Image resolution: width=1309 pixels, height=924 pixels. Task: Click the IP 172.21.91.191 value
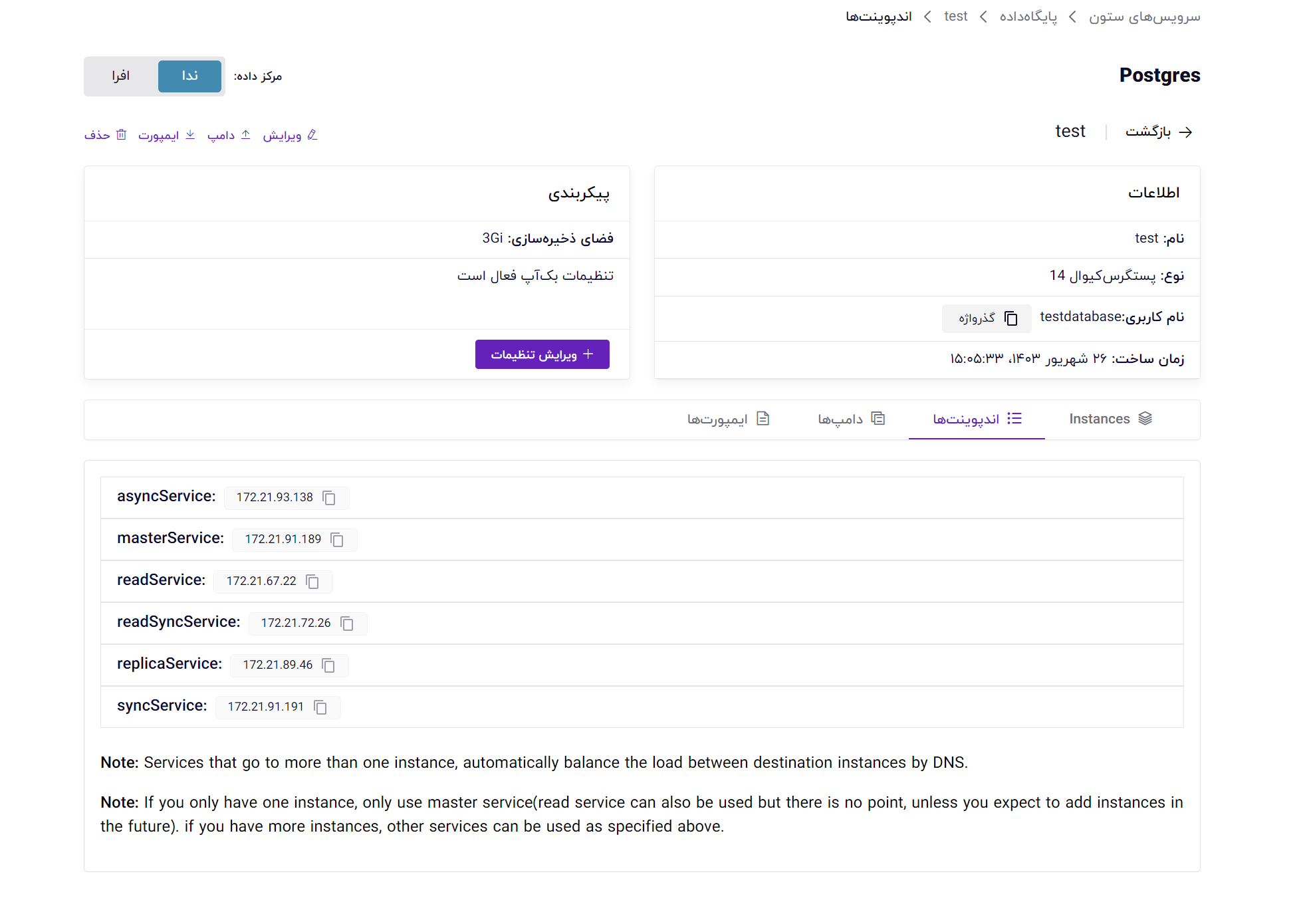coord(266,707)
